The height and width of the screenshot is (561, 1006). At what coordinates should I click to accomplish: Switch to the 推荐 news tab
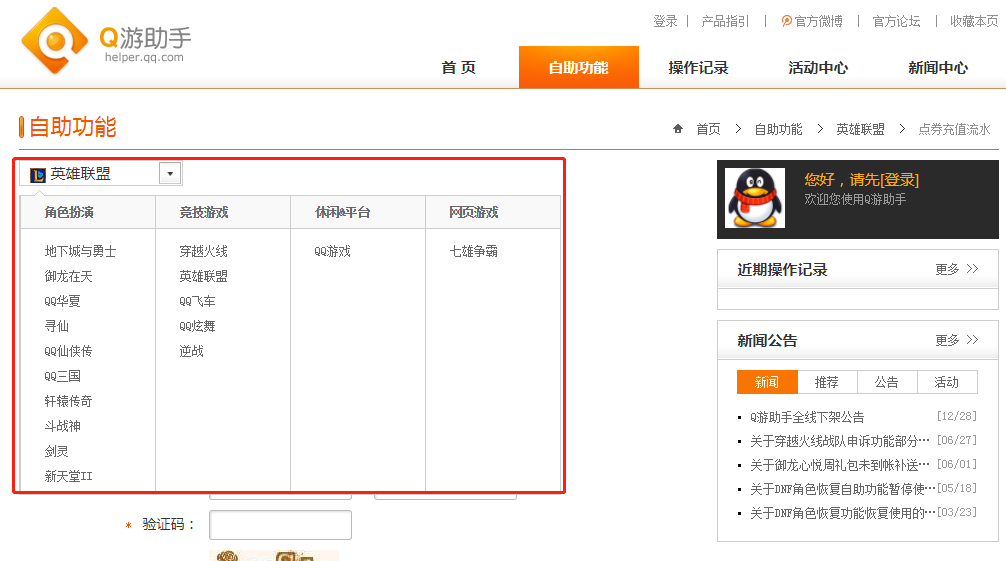(826, 382)
